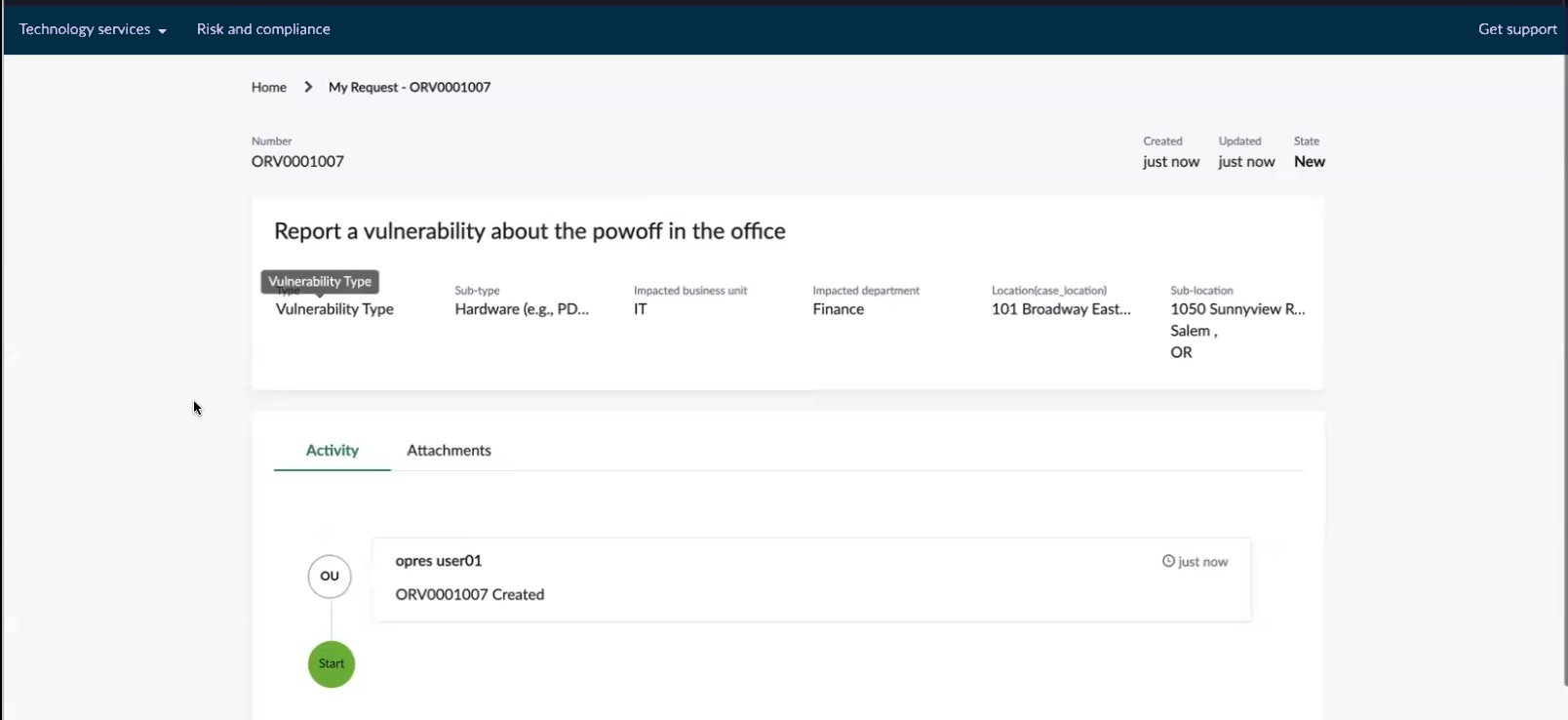Screen dimensions: 1568x720
Task: Click the Impacted business unit value IT
Action: pos(641,309)
